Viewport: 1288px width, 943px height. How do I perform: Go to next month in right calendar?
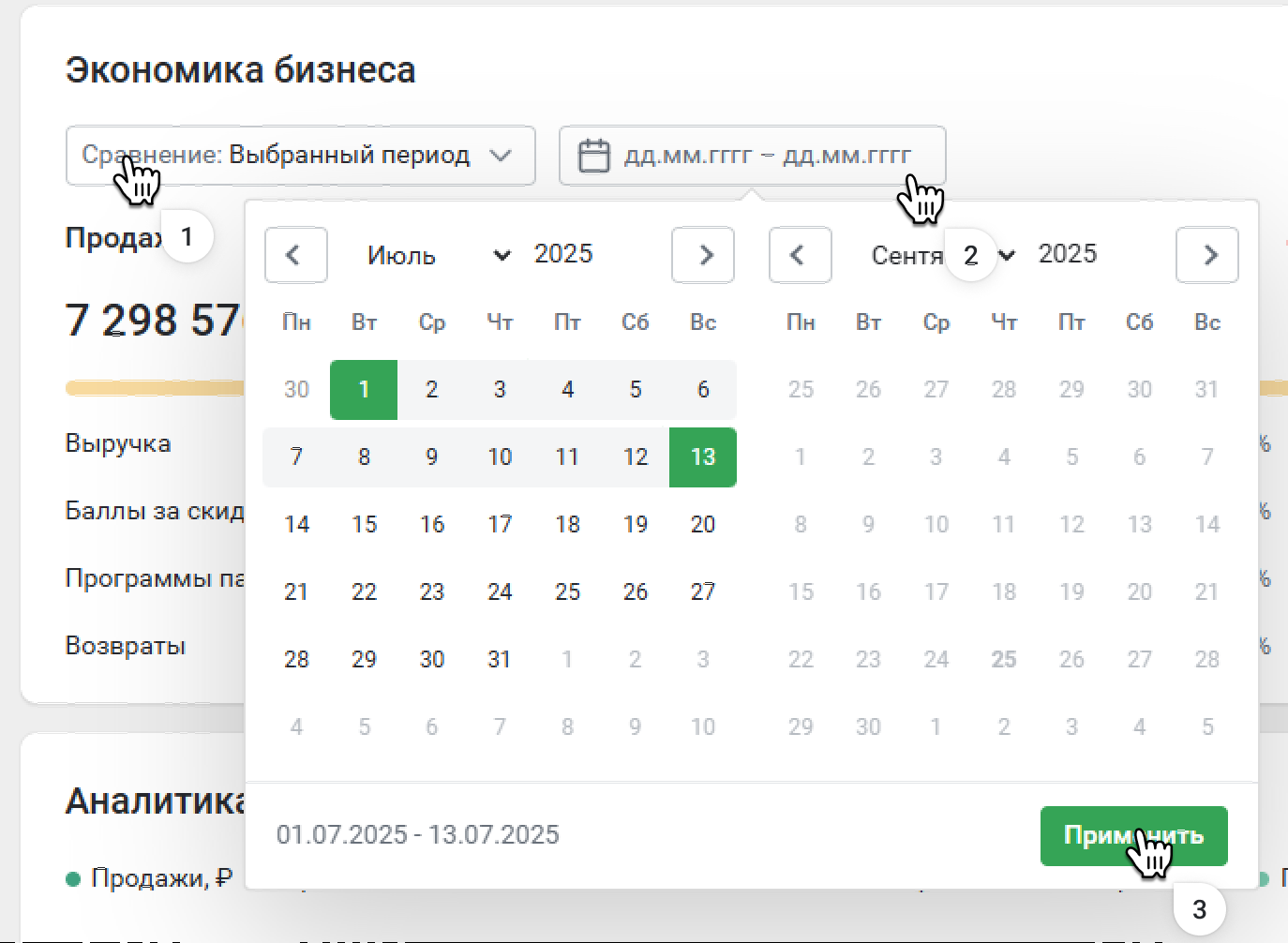(x=1207, y=255)
